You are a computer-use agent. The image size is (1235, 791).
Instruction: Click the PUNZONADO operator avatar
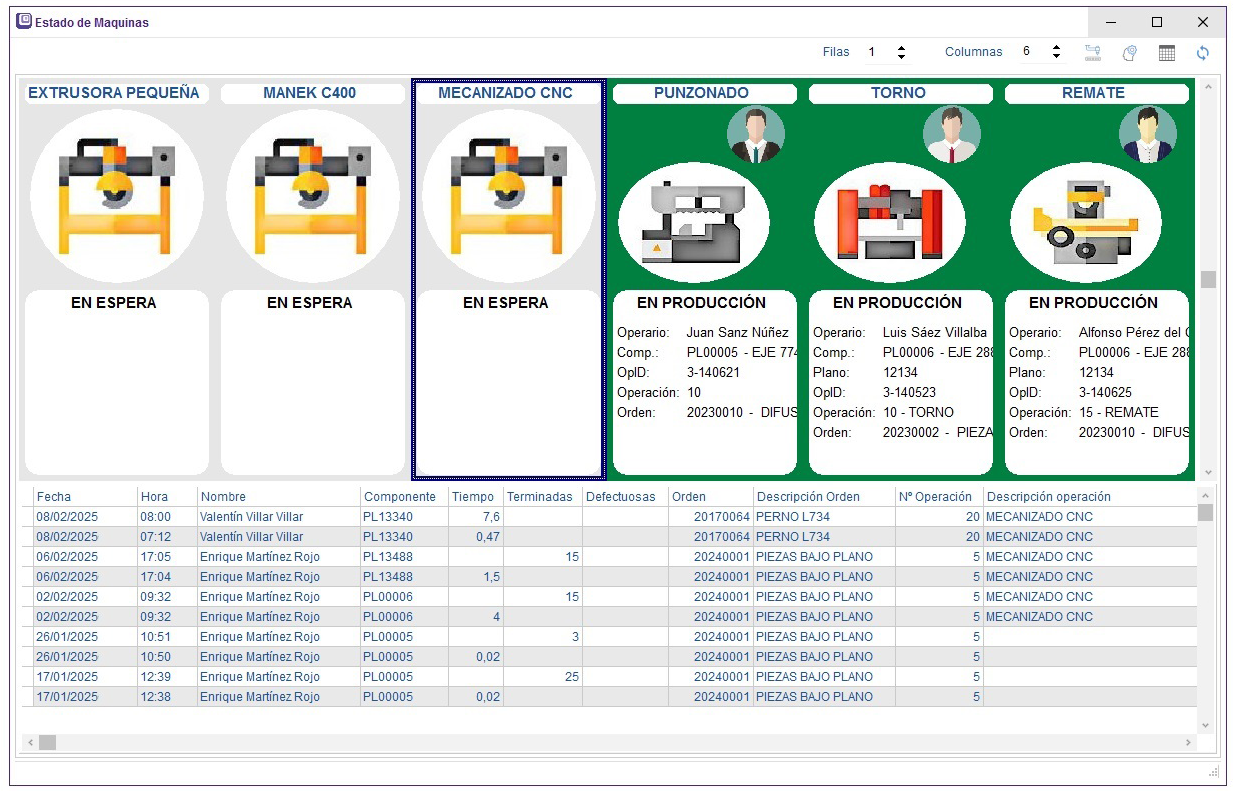[x=755, y=135]
